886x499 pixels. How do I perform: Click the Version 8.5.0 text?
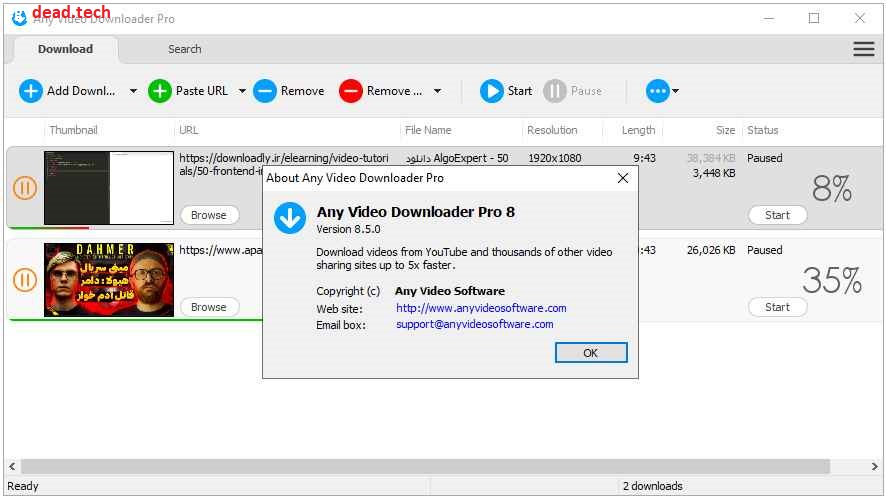tap(348, 229)
